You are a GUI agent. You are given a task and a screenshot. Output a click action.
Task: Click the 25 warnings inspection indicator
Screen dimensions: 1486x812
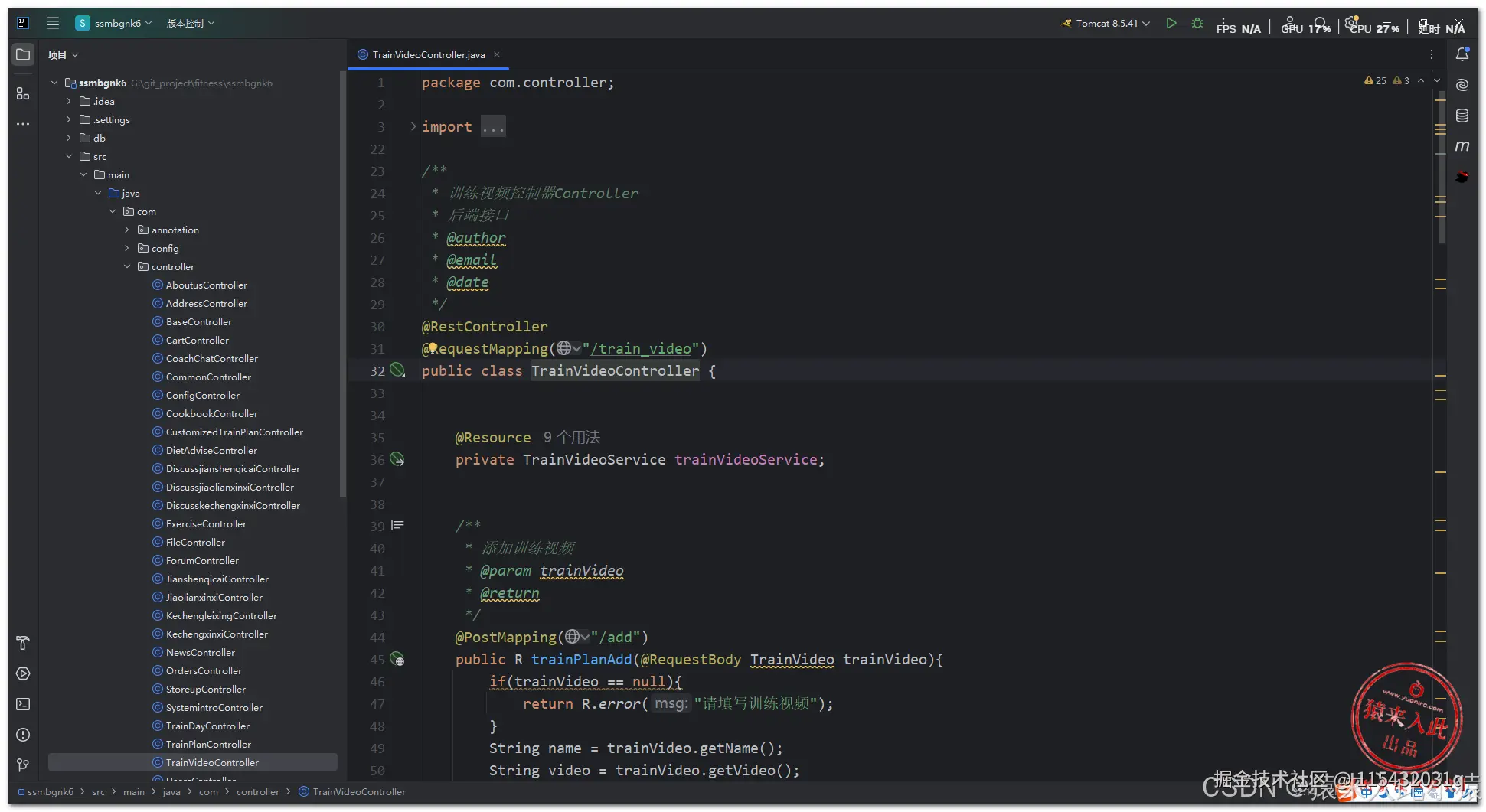(1375, 80)
